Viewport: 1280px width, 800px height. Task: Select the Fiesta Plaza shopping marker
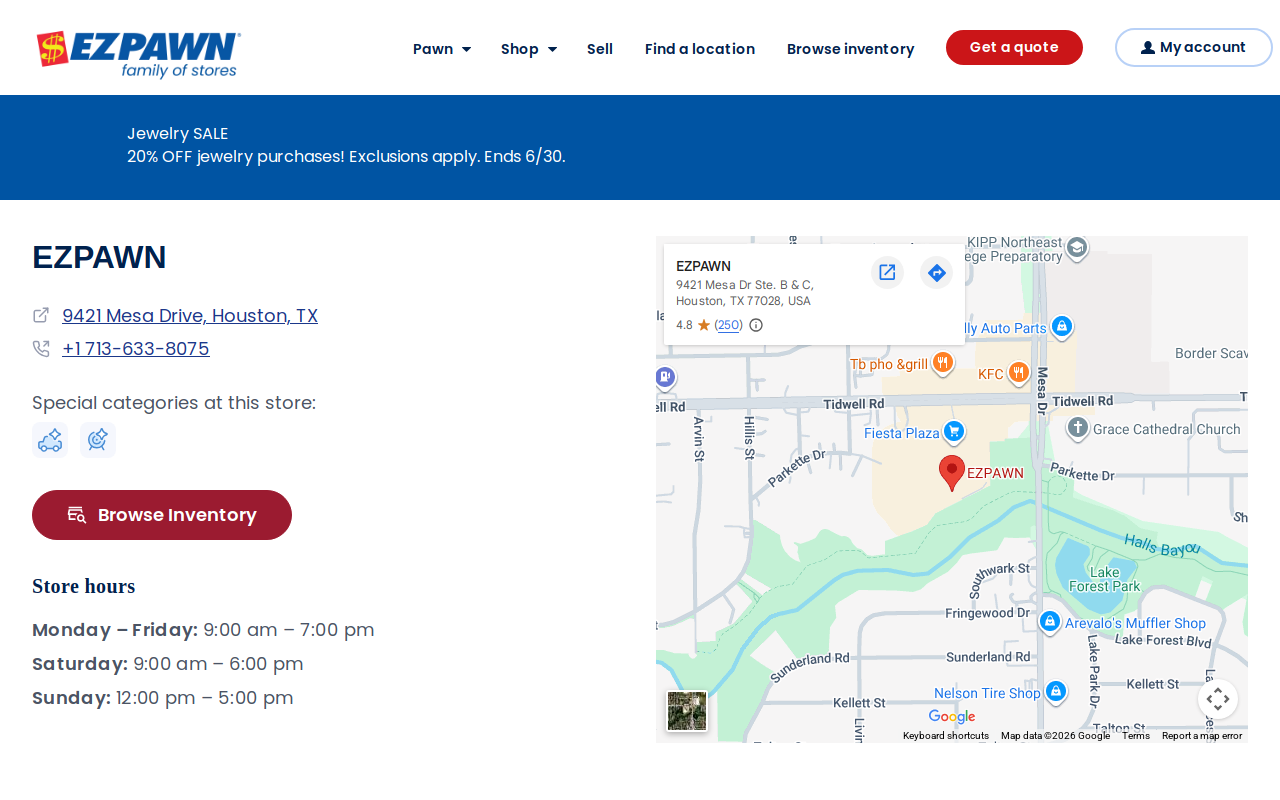954,432
